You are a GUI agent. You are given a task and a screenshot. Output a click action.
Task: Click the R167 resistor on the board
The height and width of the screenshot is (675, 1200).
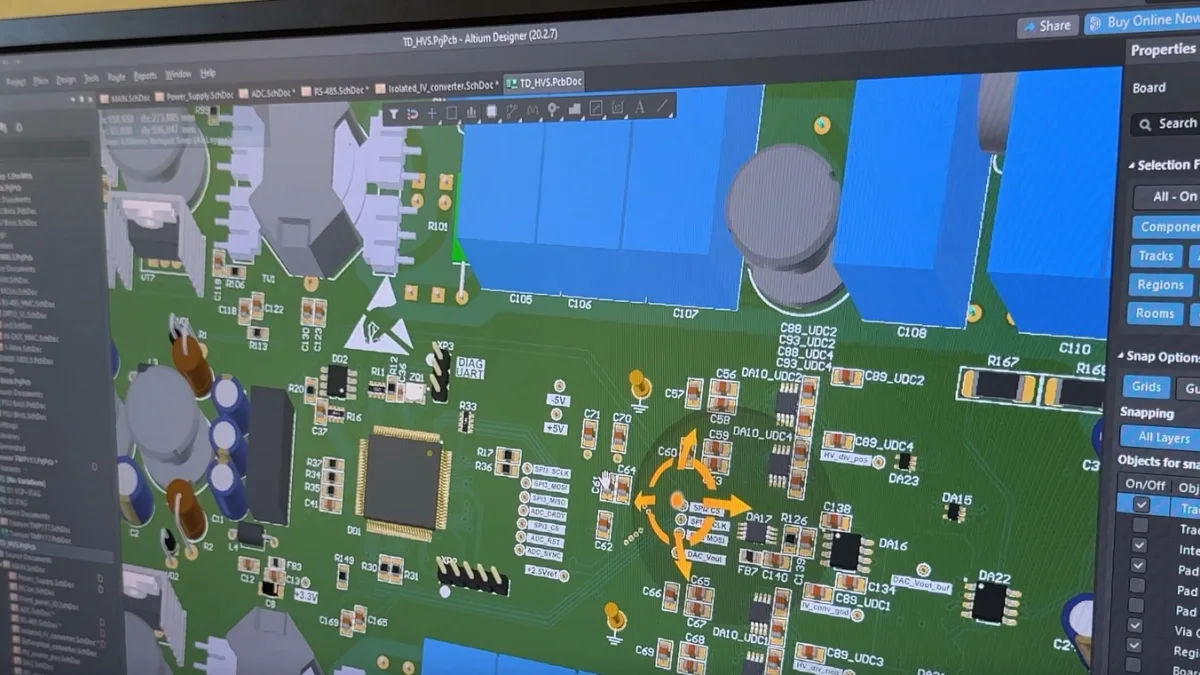pos(1000,385)
